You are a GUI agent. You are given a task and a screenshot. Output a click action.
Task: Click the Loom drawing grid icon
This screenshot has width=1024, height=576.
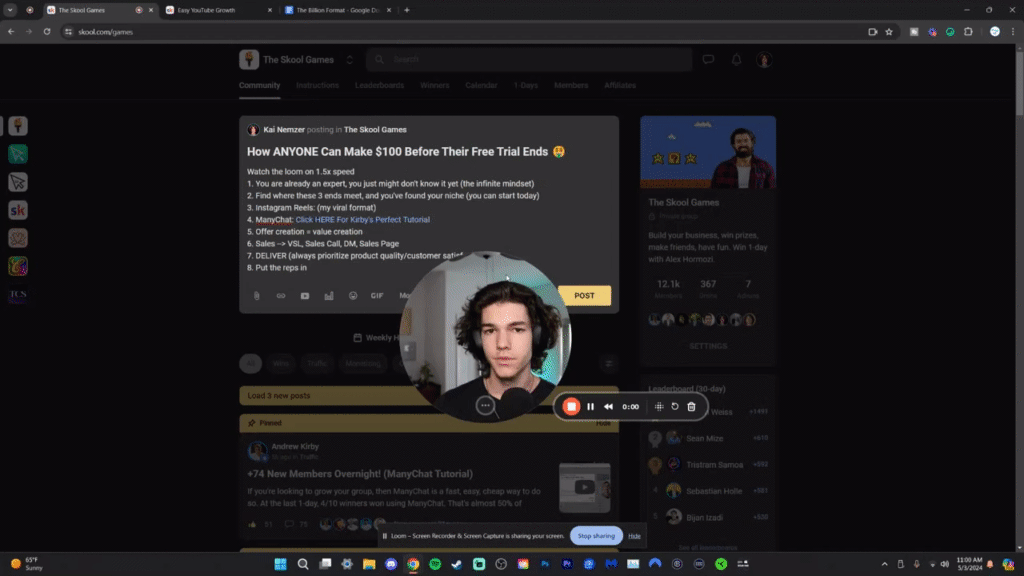coord(659,406)
